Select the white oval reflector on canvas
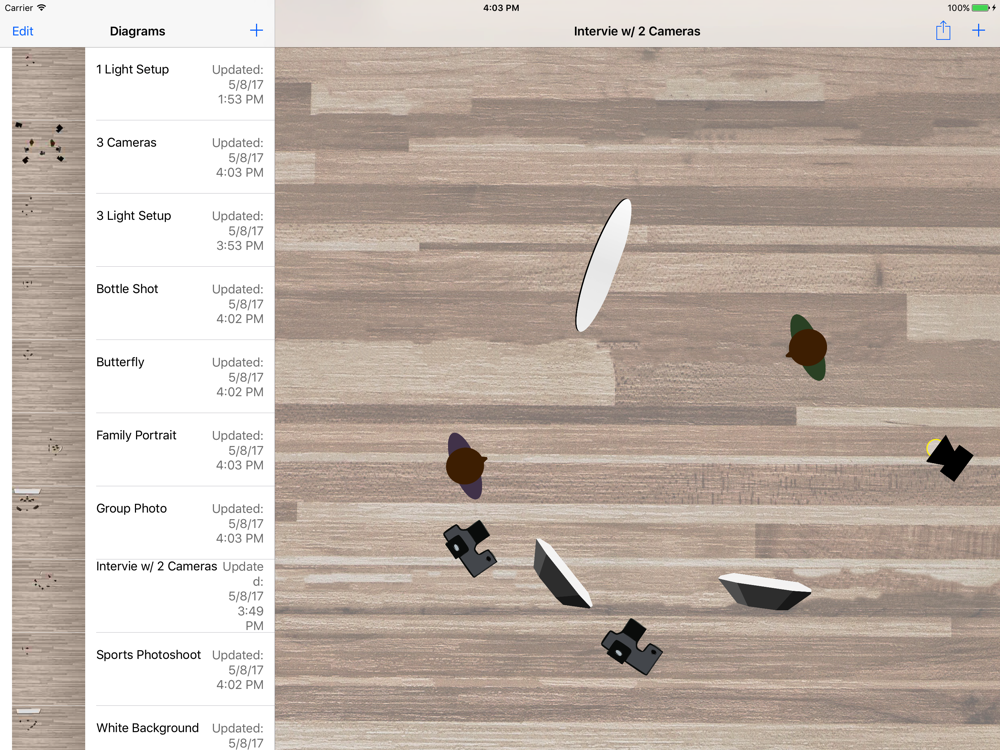This screenshot has height=750, width=1000. tap(603, 265)
